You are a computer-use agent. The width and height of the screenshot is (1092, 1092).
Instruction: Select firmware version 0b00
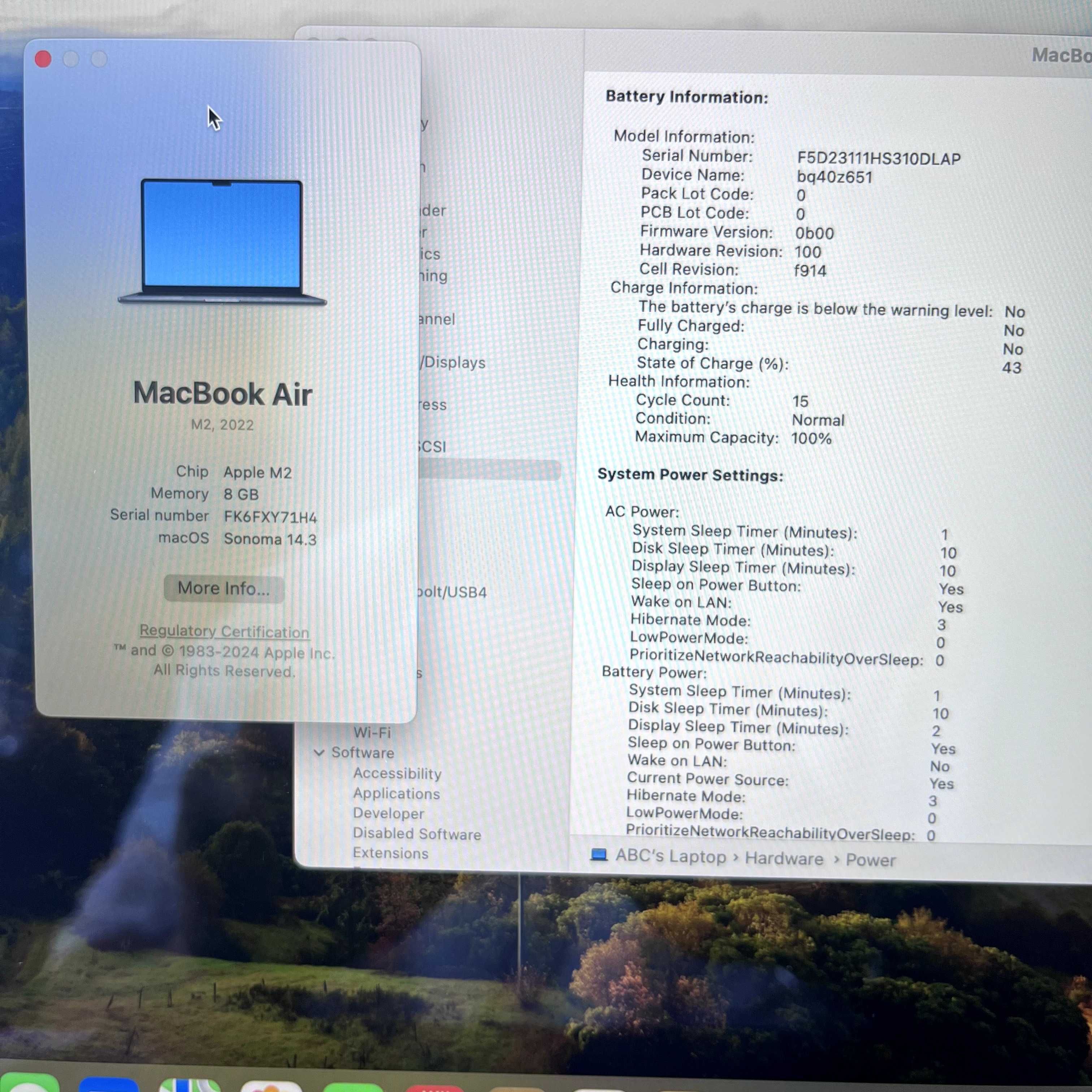(814, 233)
